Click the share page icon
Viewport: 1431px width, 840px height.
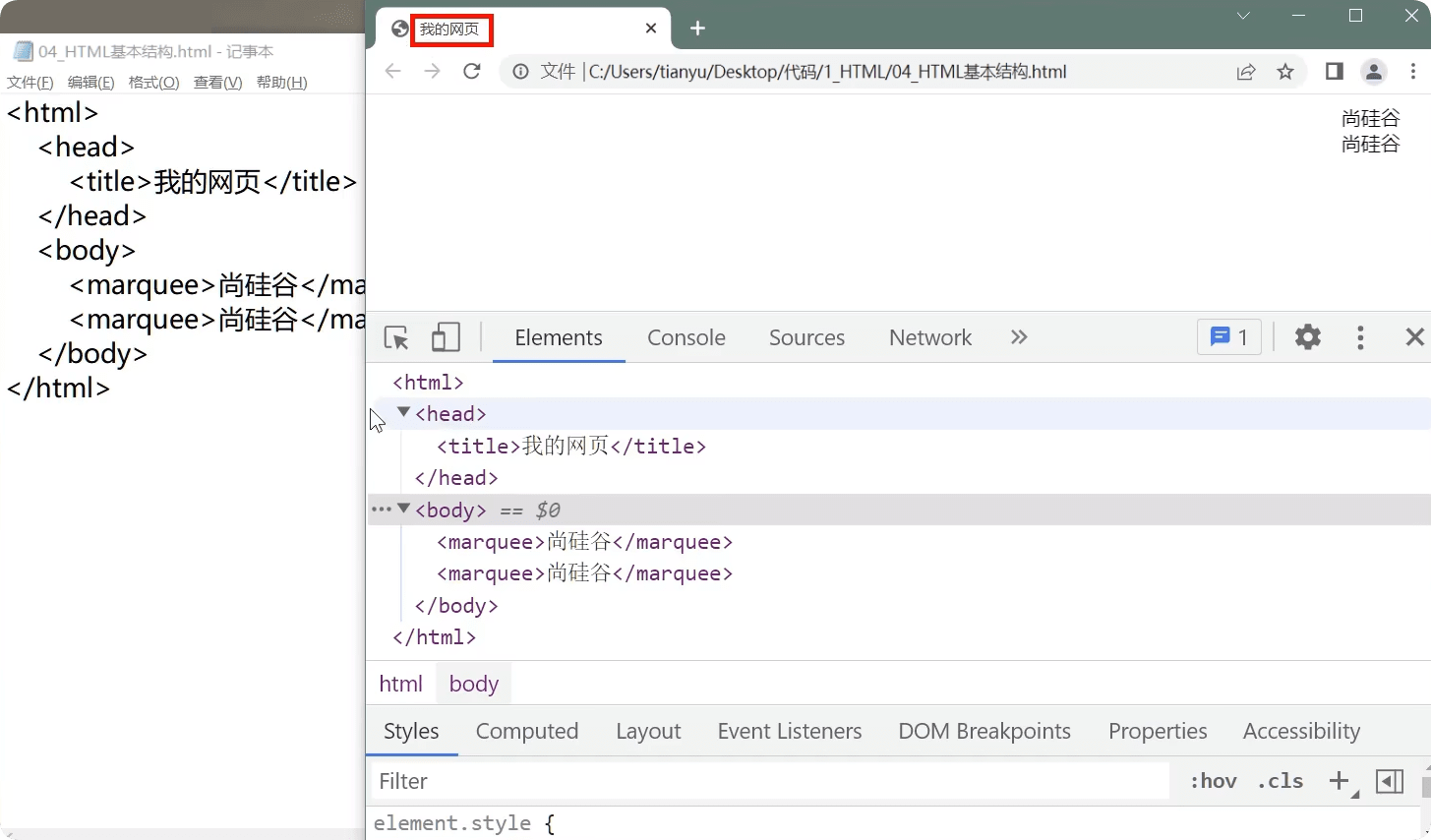[x=1246, y=71]
